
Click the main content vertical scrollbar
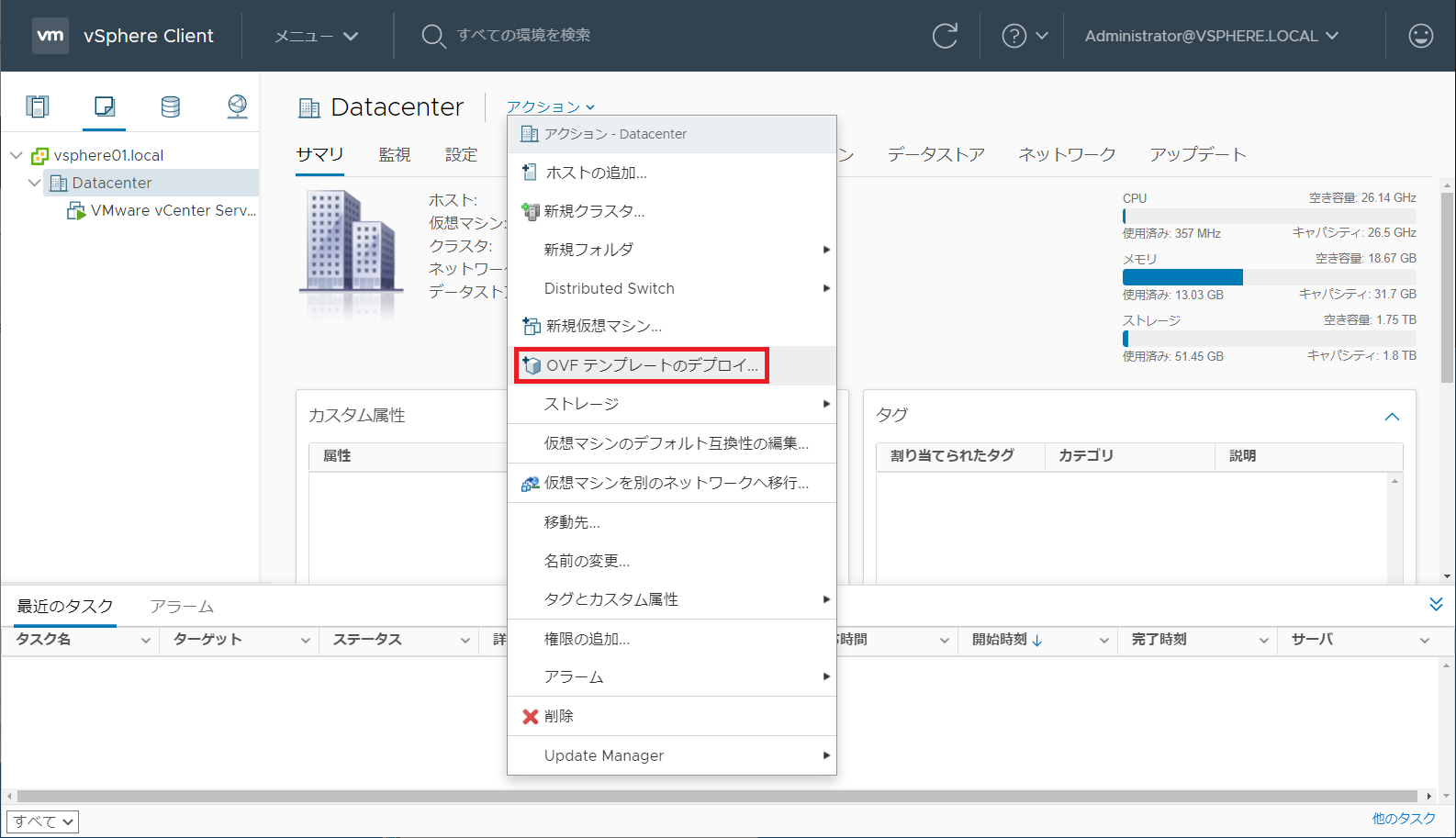pyautogui.click(x=1447, y=287)
